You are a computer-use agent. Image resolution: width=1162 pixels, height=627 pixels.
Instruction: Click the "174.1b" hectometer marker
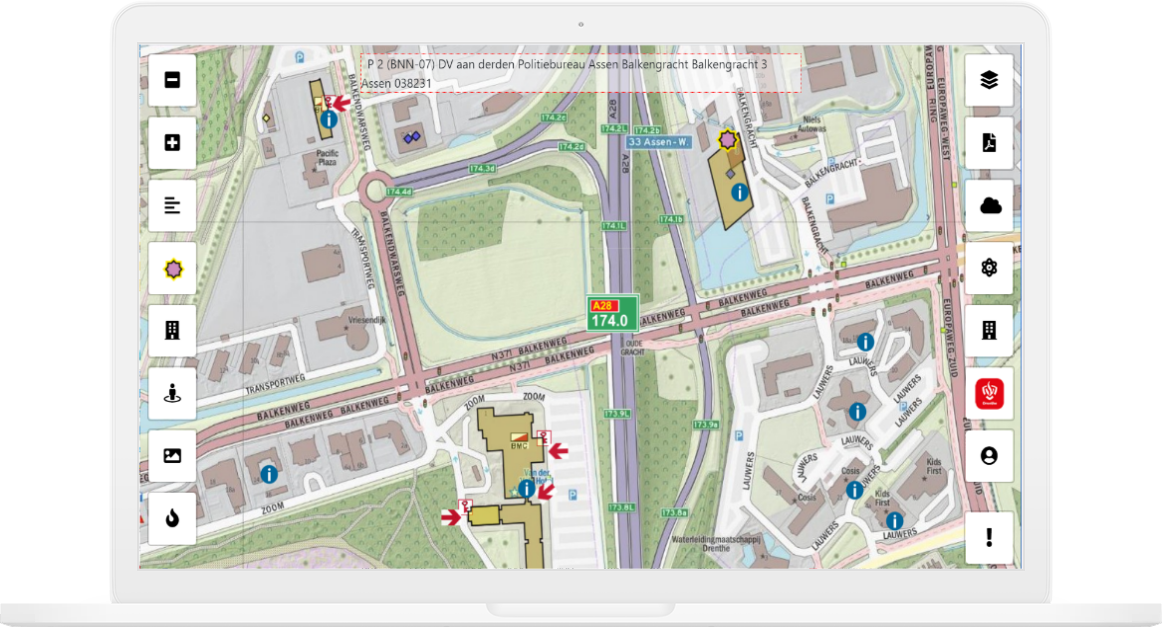click(x=671, y=219)
